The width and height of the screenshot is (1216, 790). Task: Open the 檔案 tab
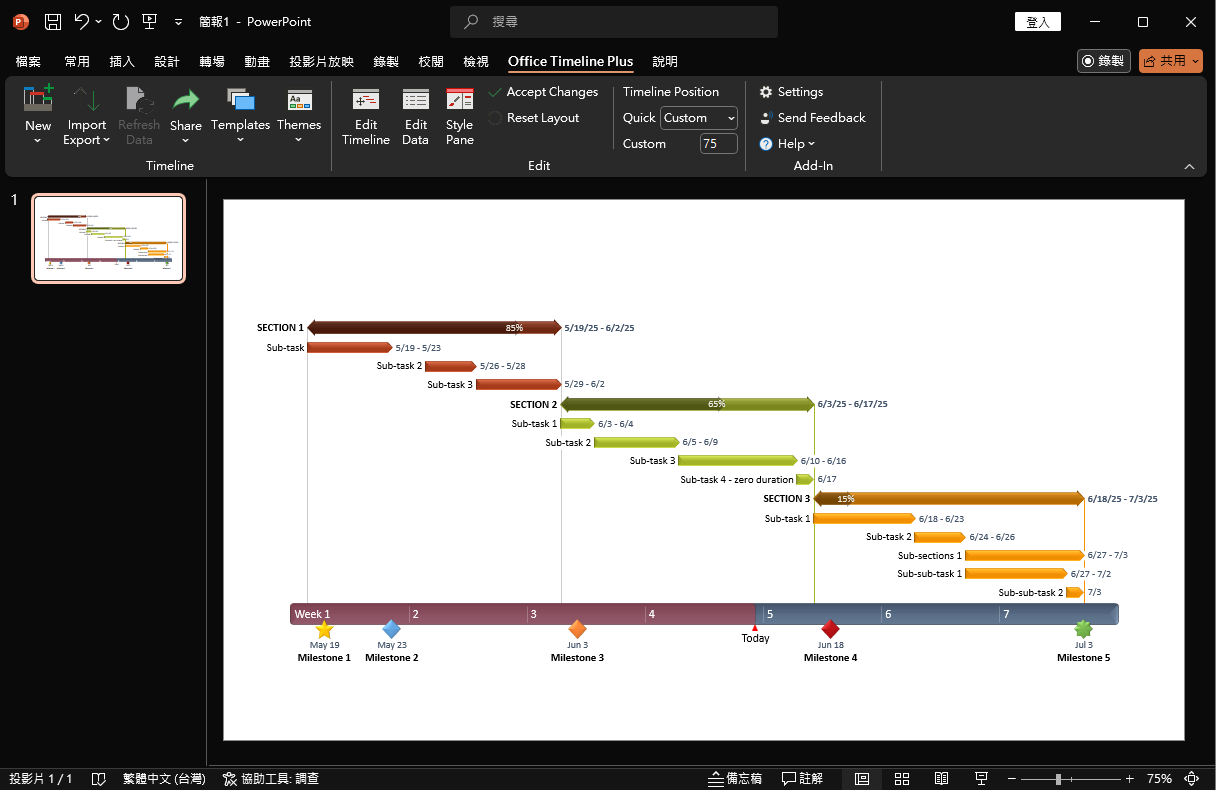[x=28, y=62]
